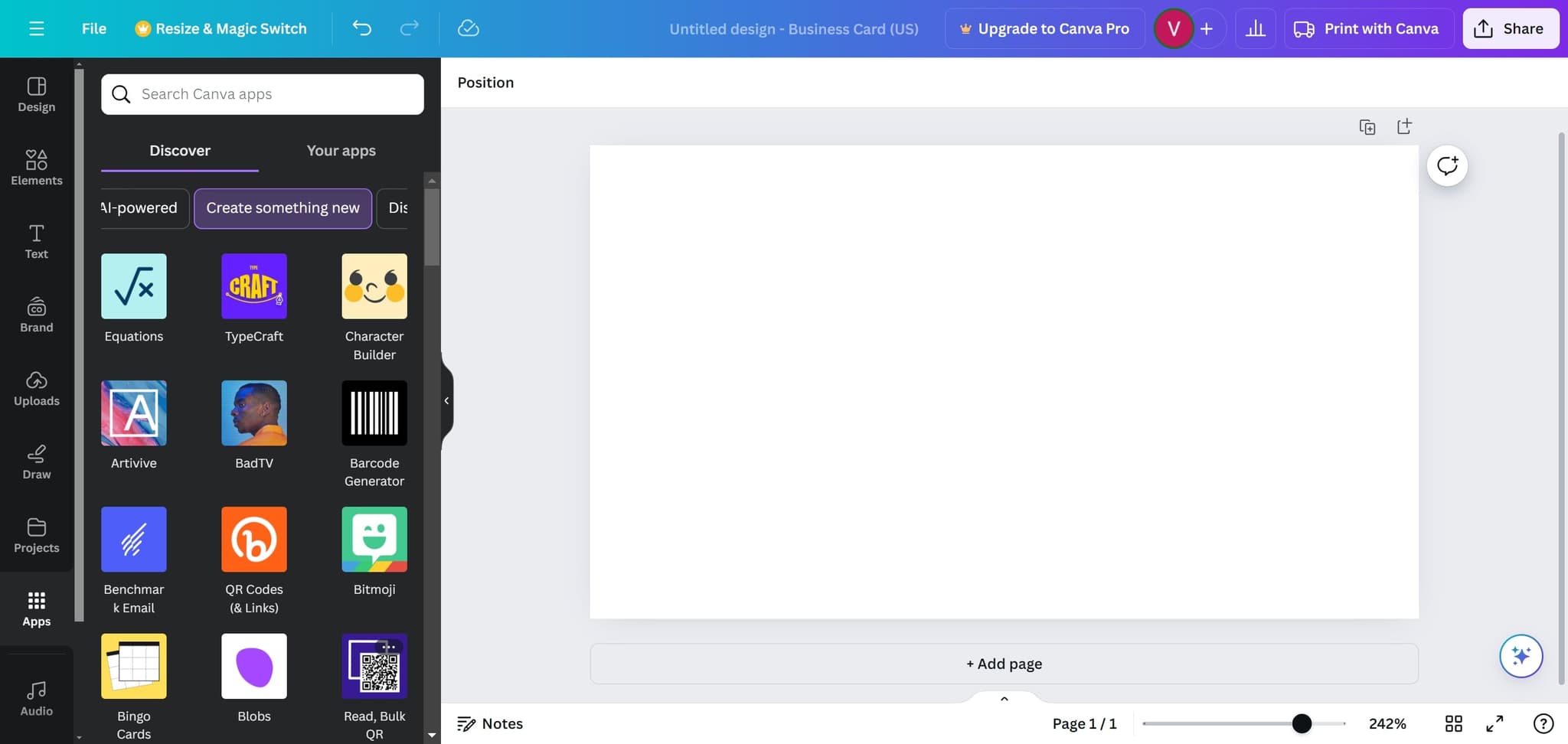This screenshot has width=1568, height=744.
Task: Click the Share button
Action: (1510, 28)
